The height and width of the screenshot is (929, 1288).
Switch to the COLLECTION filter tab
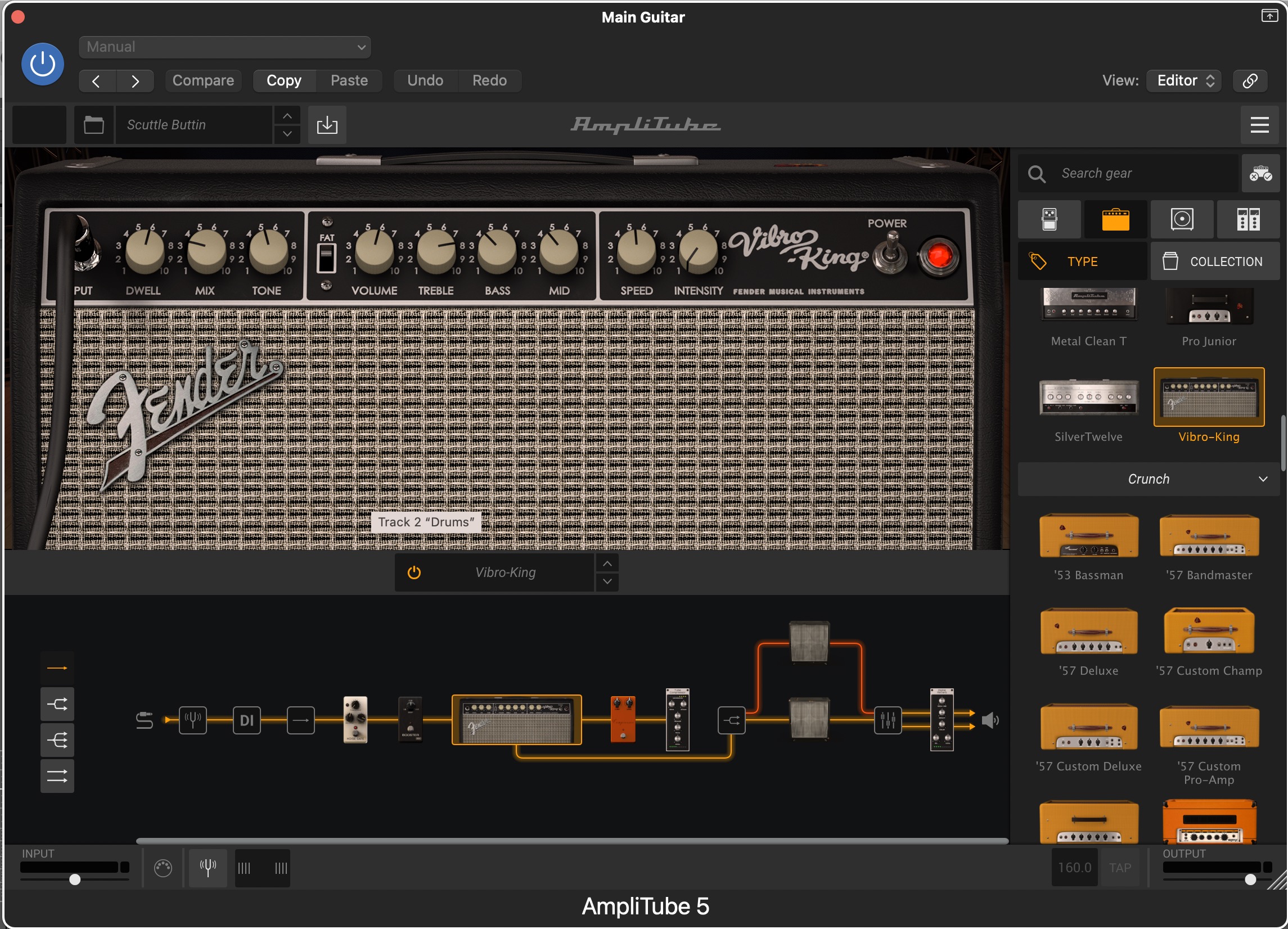(x=1215, y=261)
